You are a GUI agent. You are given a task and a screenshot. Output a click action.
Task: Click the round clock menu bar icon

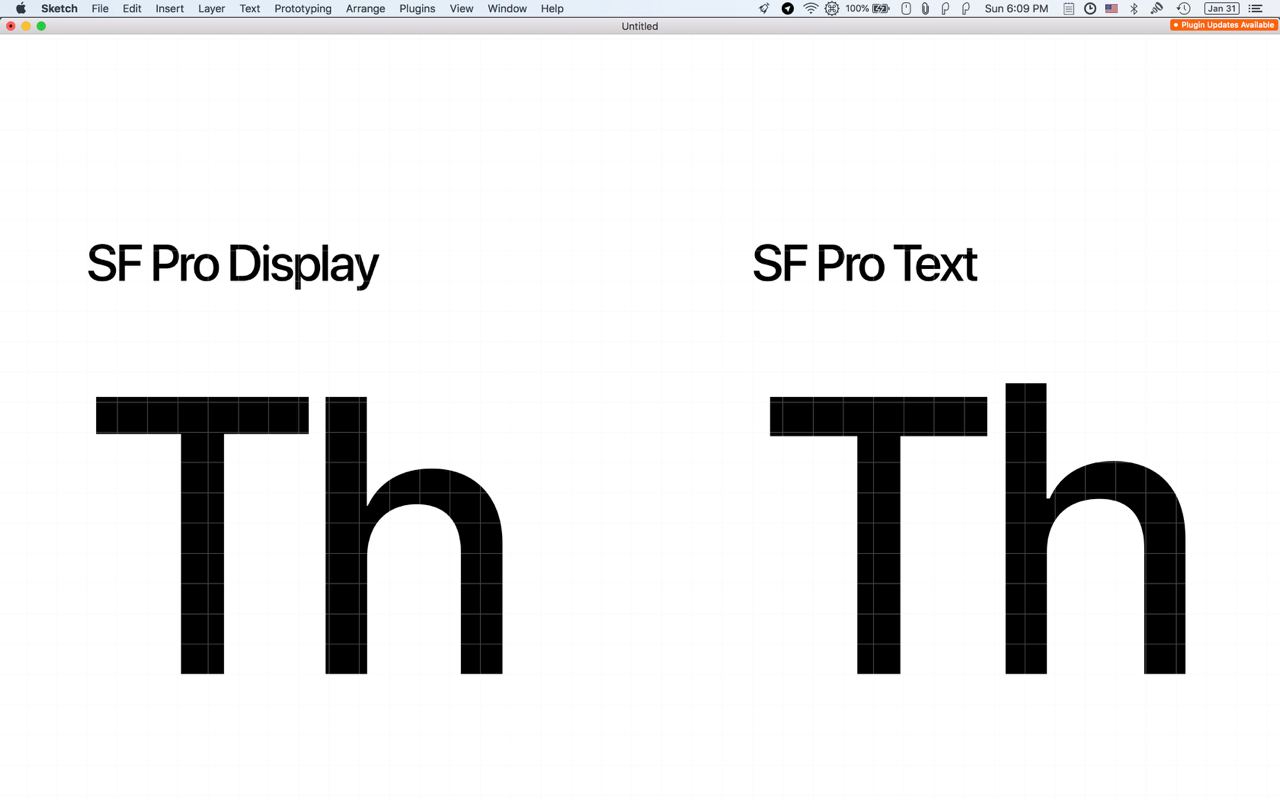pyautogui.click(x=1090, y=8)
